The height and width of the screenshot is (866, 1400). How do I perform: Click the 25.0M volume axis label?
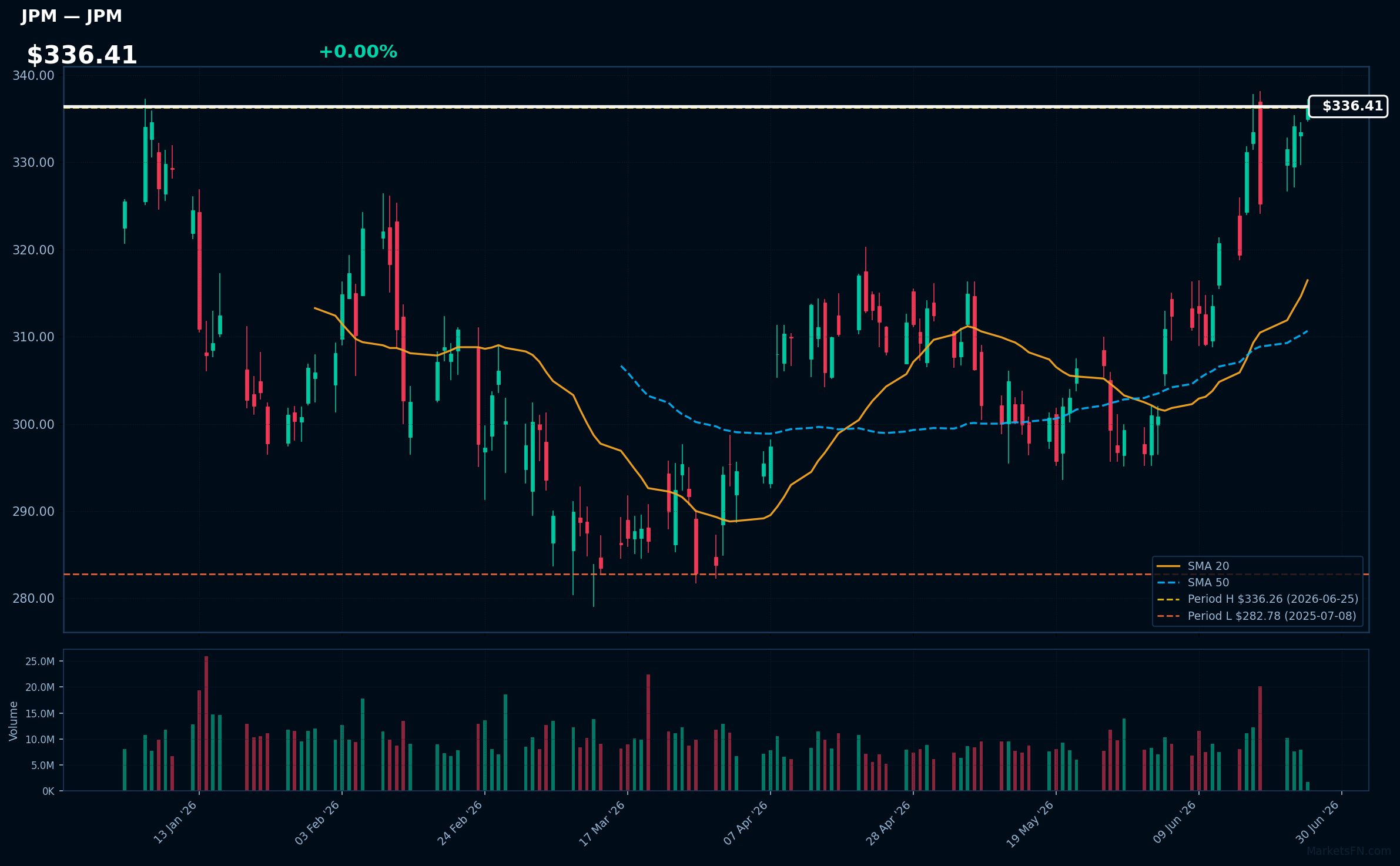pyautogui.click(x=40, y=662)
